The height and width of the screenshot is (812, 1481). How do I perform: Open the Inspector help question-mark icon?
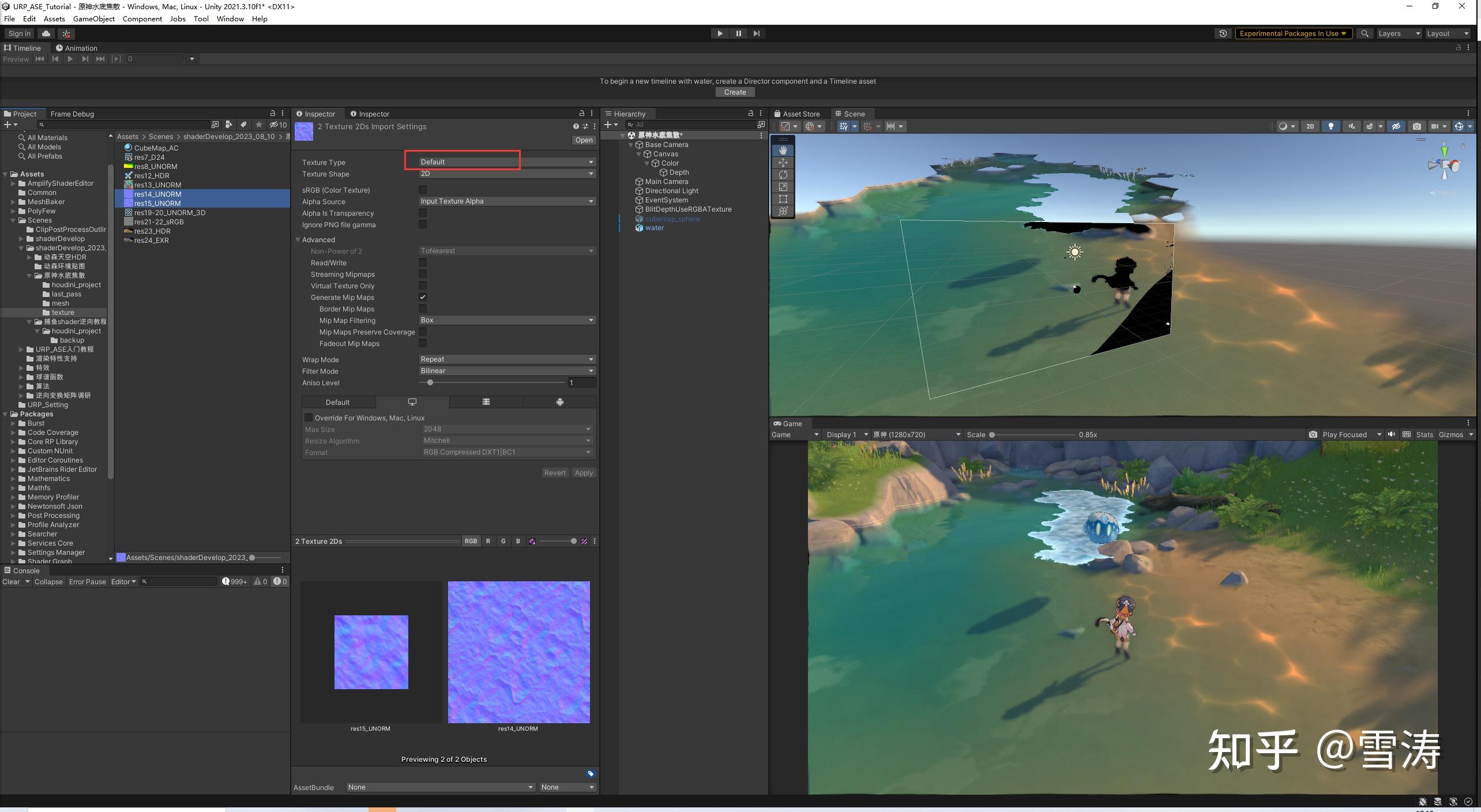(x=576, y=126)
